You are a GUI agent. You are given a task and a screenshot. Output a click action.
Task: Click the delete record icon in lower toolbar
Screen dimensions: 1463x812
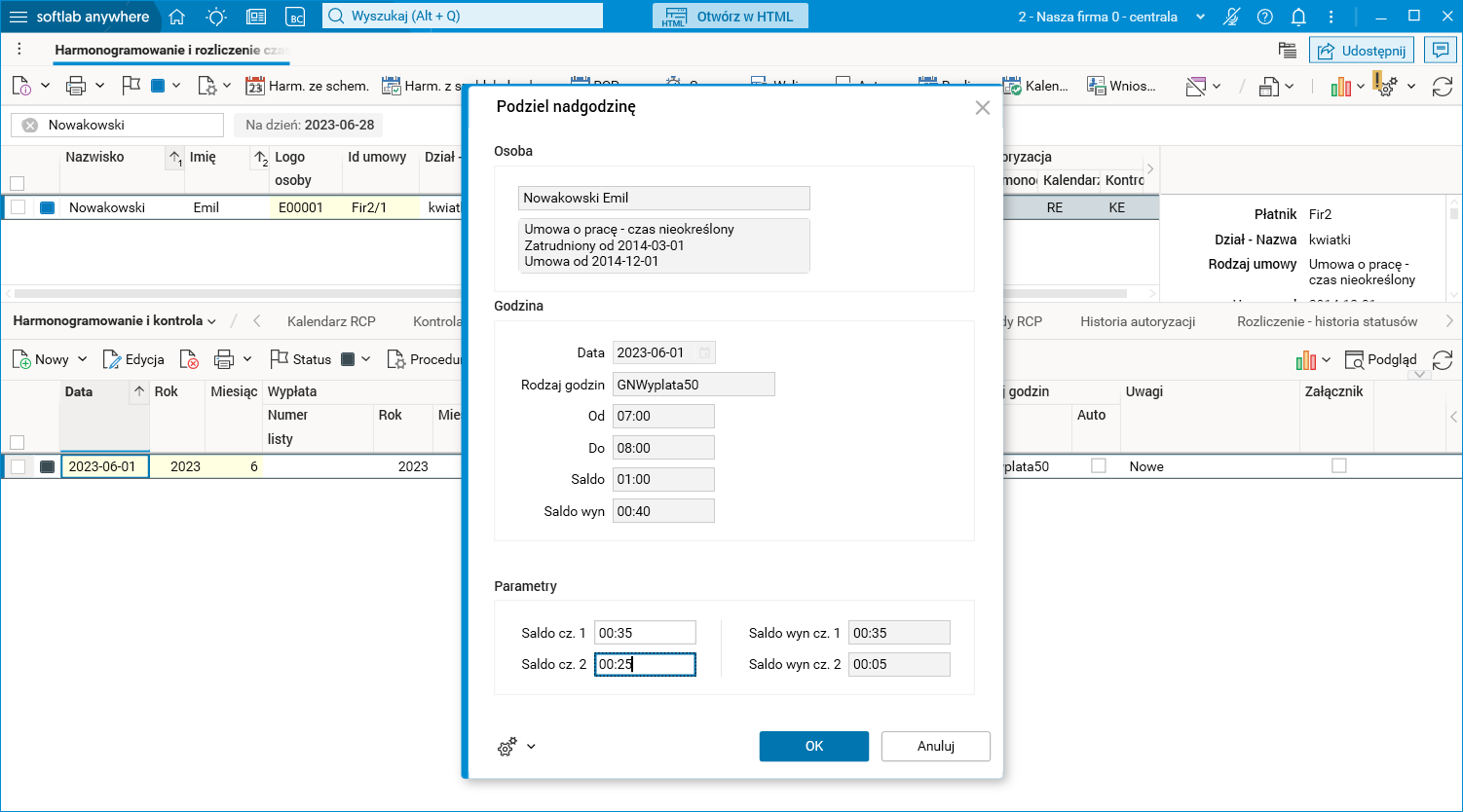coord(189,359)
